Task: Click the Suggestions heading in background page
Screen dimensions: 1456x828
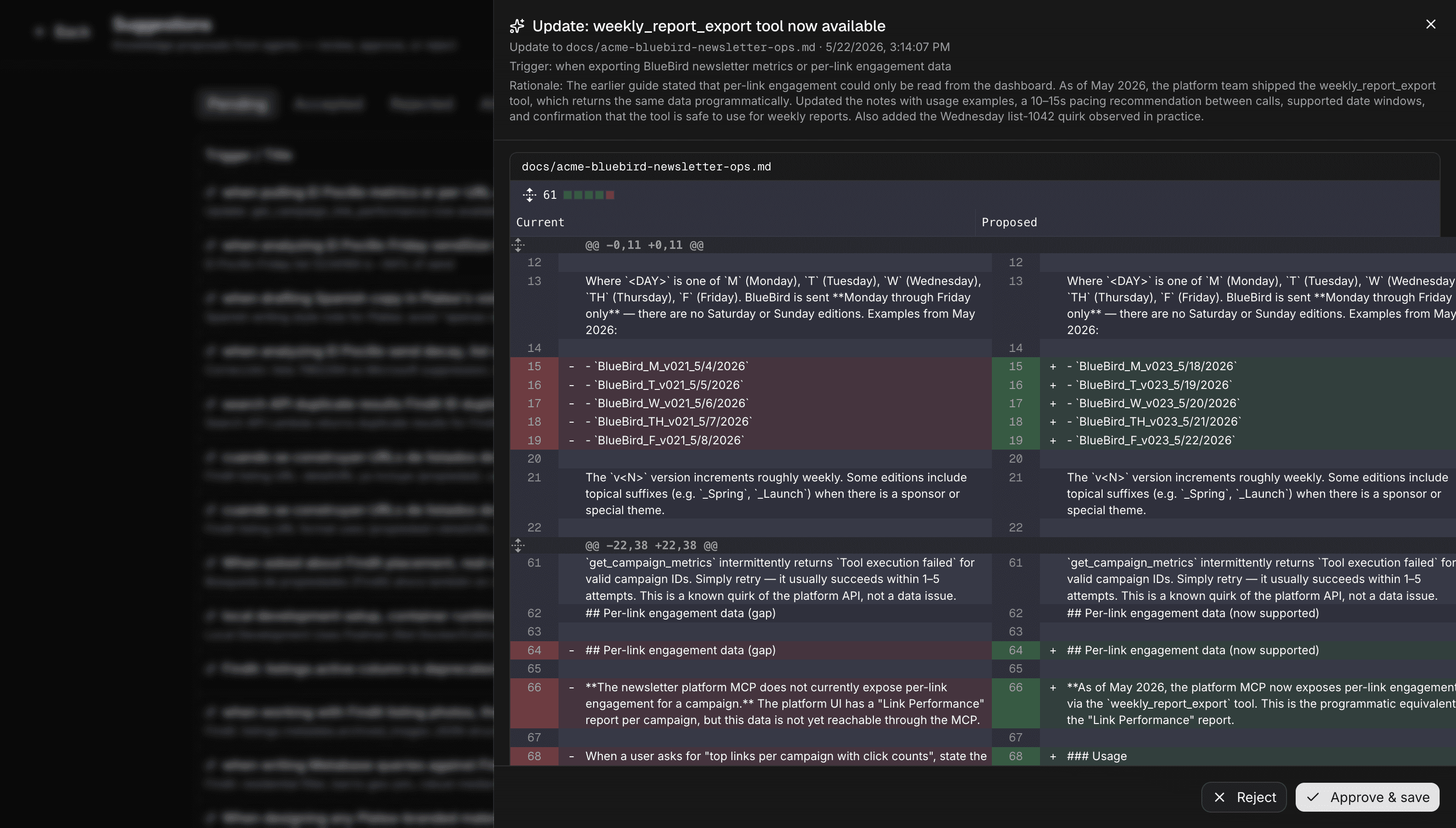Action: point(162,25)
